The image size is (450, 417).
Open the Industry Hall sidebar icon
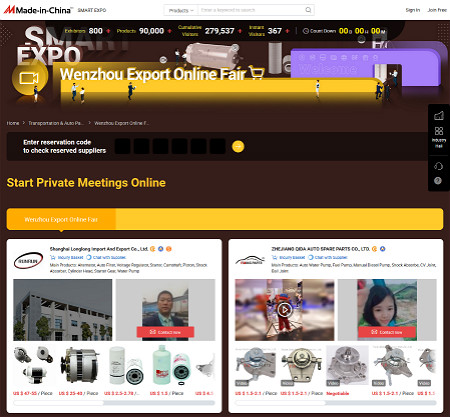click(439, 137)
